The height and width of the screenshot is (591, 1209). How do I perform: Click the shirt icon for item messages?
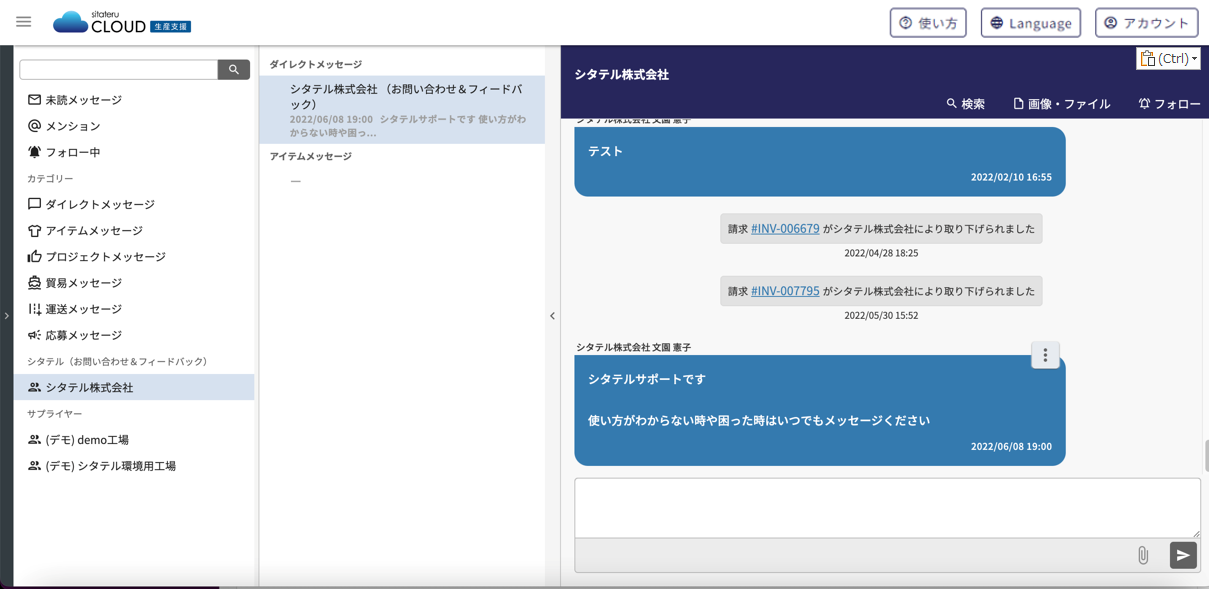coord(34,230)
